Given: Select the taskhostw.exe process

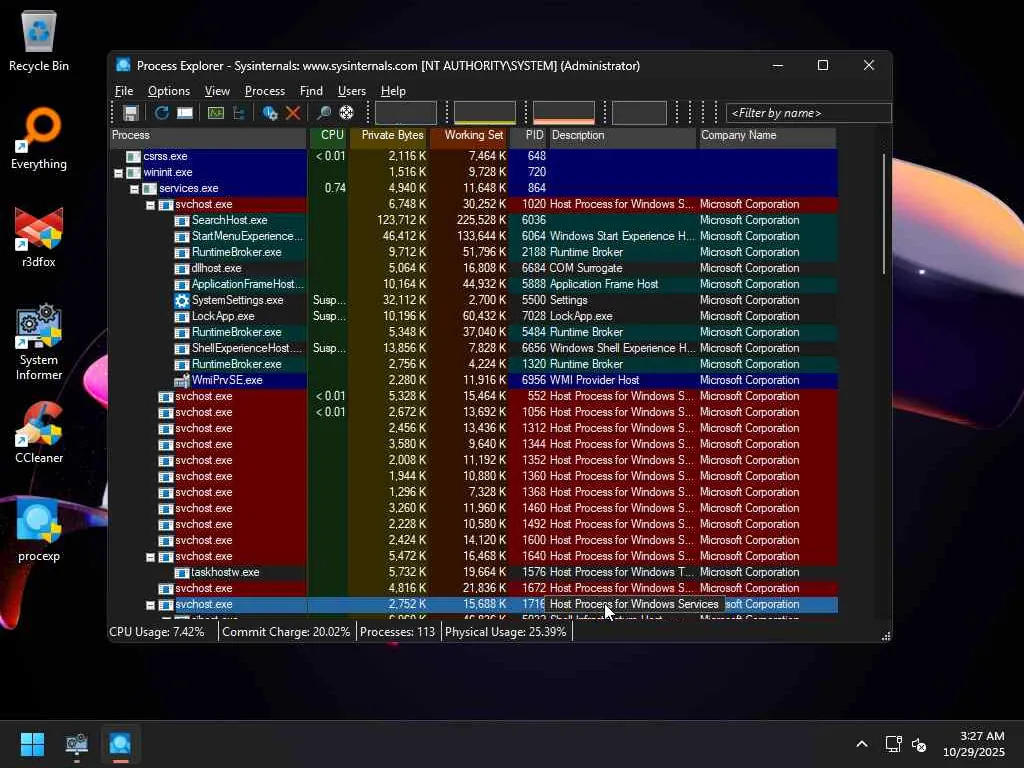Looking at the screenshot, I should (473, 572).
